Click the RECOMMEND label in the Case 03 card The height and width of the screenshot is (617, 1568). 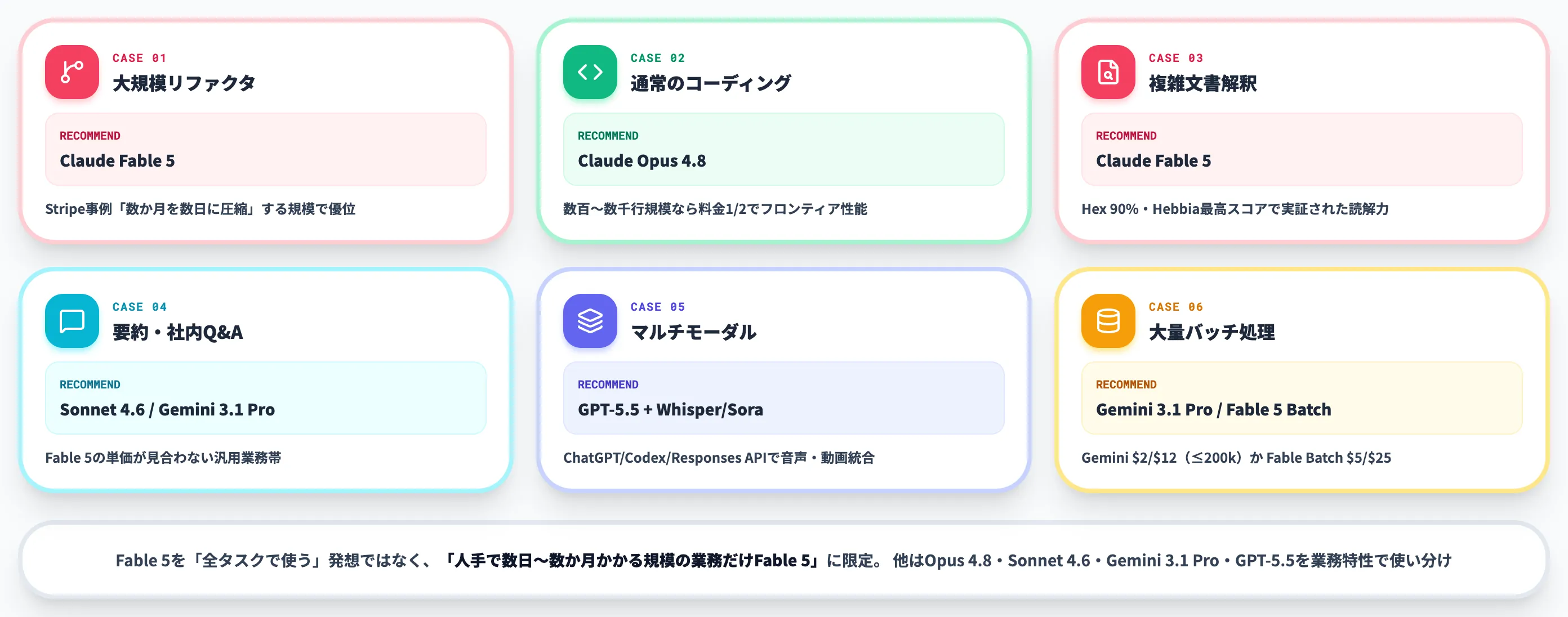pyautogui.click(x=1126, y=136)
